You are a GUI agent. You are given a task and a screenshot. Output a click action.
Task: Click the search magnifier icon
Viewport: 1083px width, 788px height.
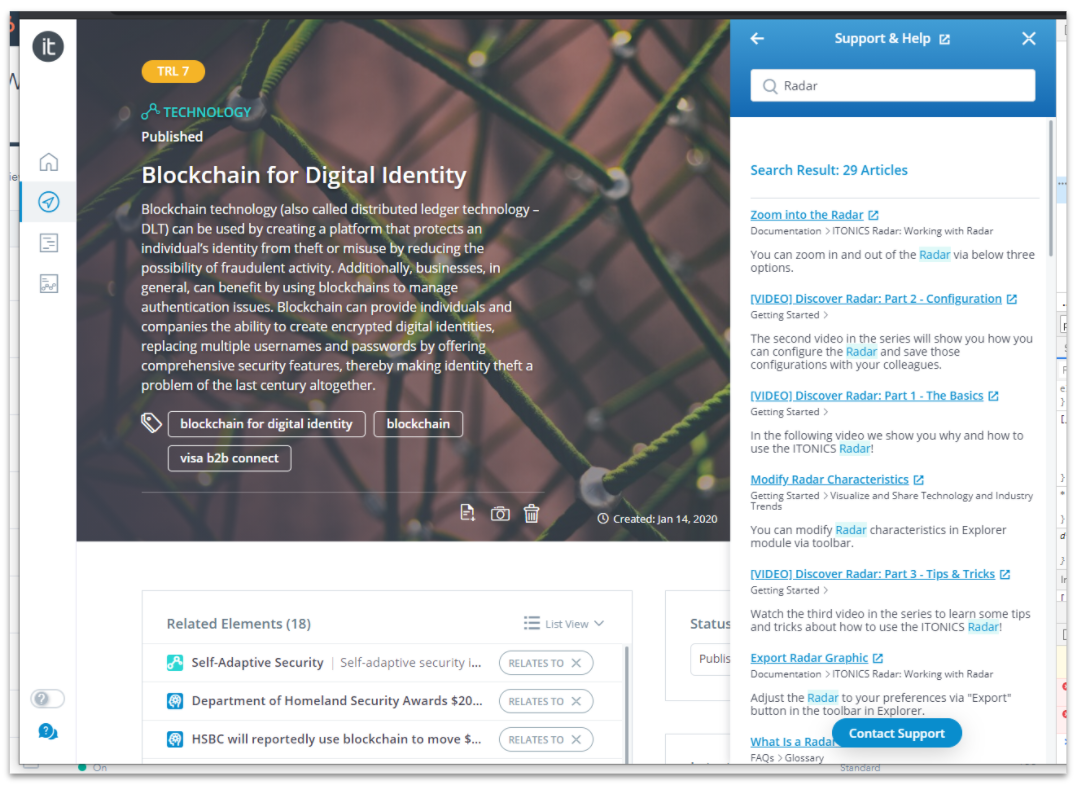pos(769,86)
